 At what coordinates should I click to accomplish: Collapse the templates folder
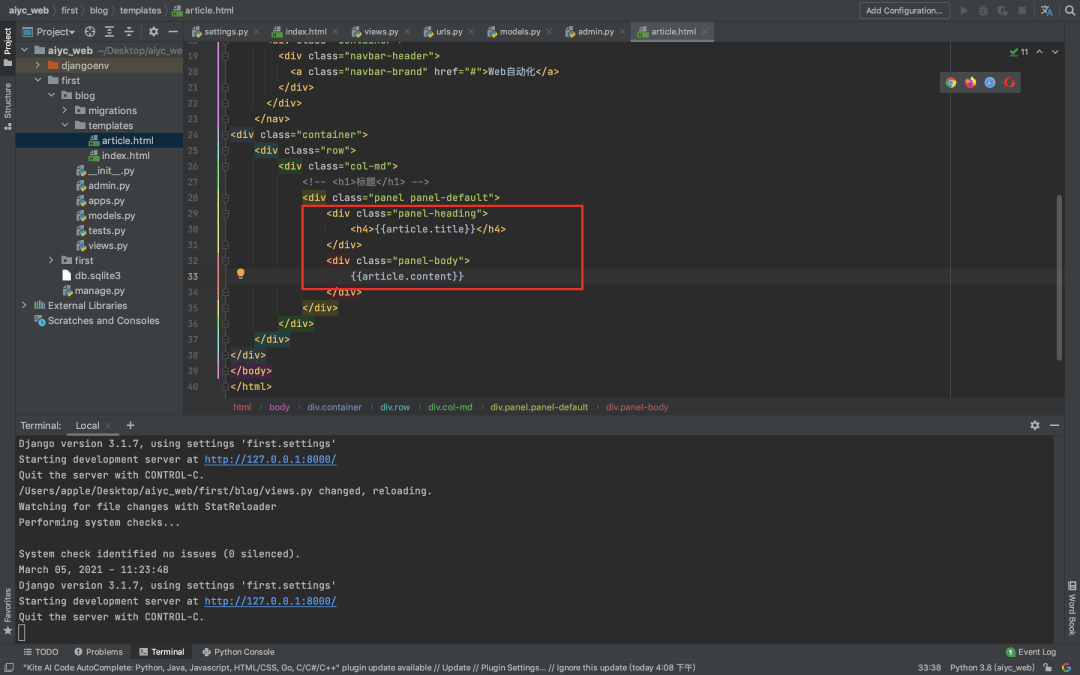tap(66, 126)
